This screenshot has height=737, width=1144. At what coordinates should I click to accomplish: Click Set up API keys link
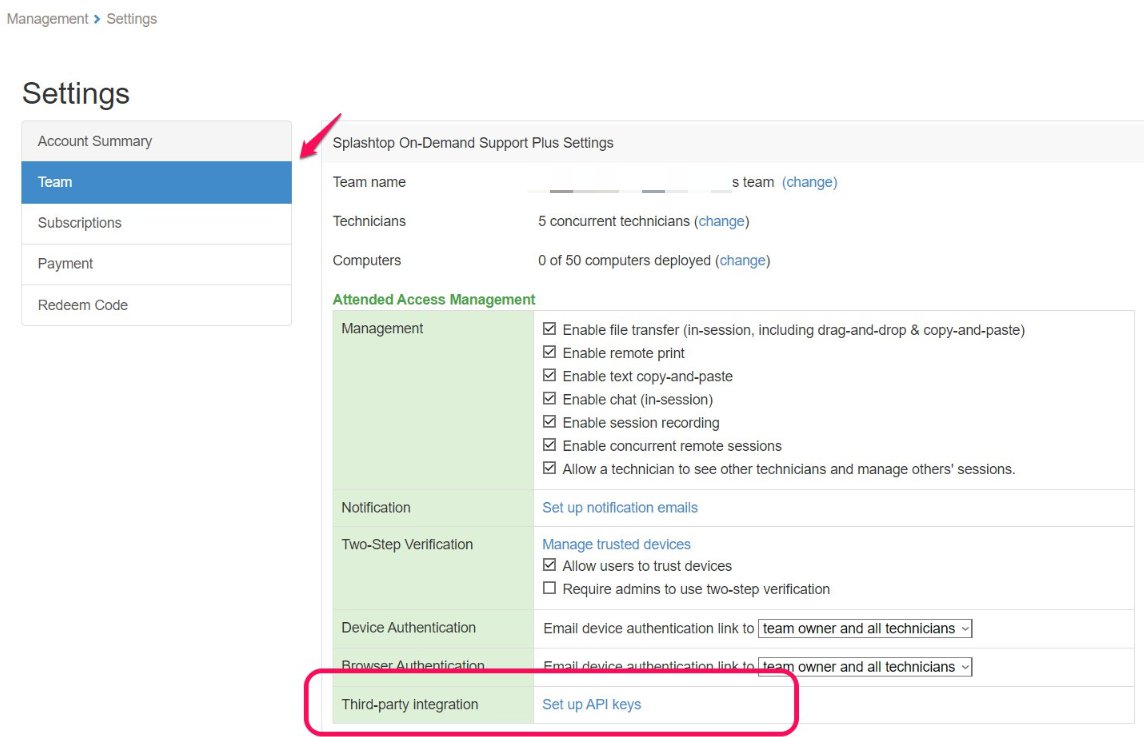tap(592, 704)
